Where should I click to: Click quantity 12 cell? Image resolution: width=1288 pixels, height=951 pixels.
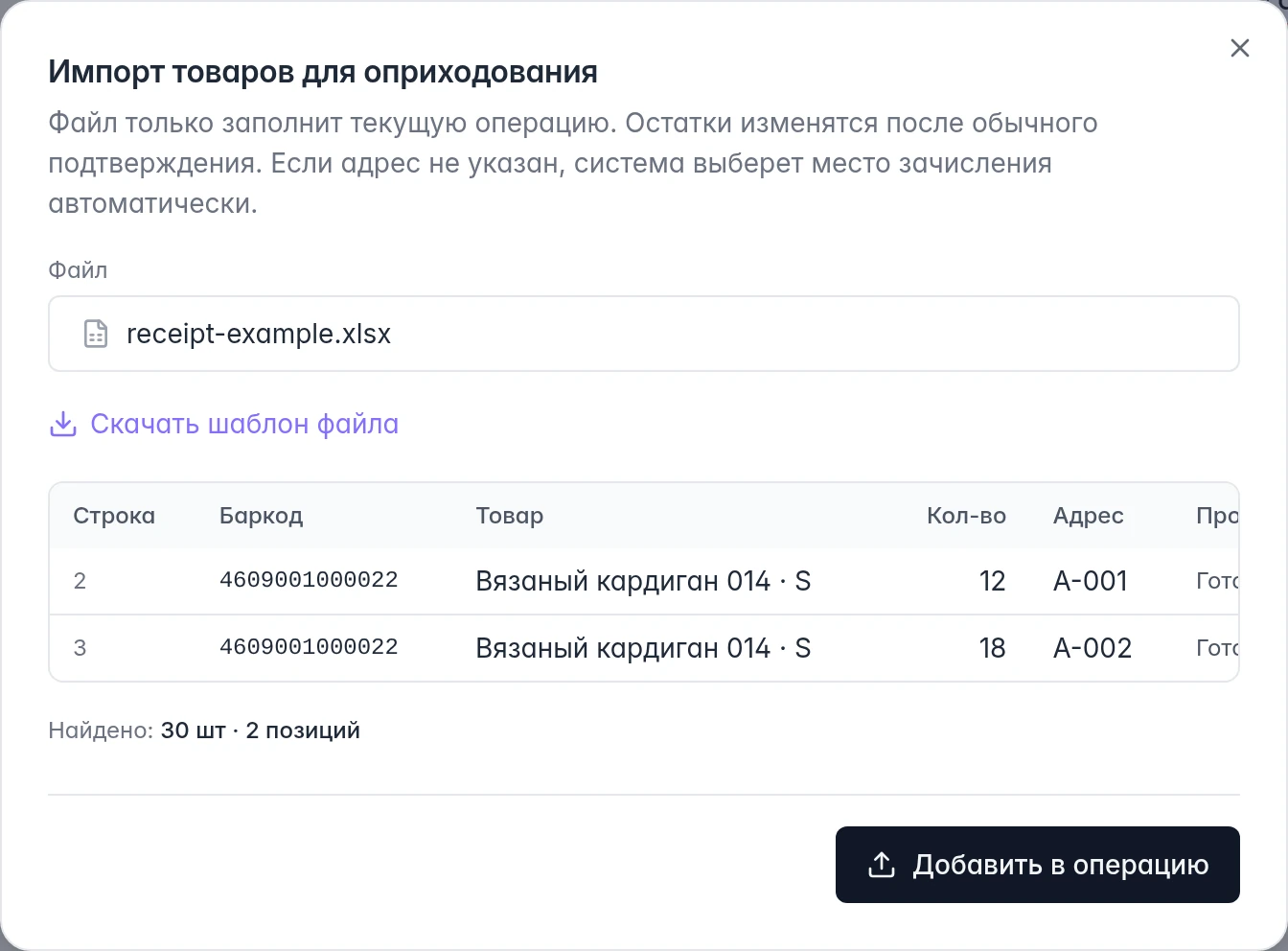(x=992, y=581)
